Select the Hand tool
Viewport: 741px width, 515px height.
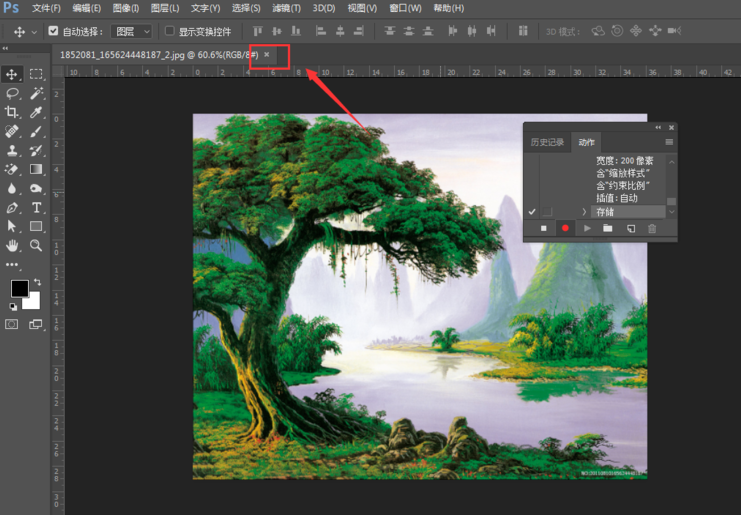[12, 245]
